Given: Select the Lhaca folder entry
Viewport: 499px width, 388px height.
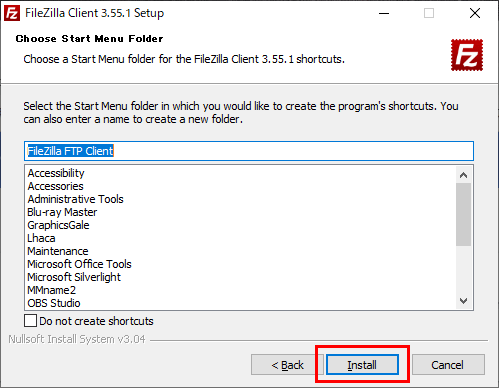Looking at the screenshot, I should coord(41,238).
